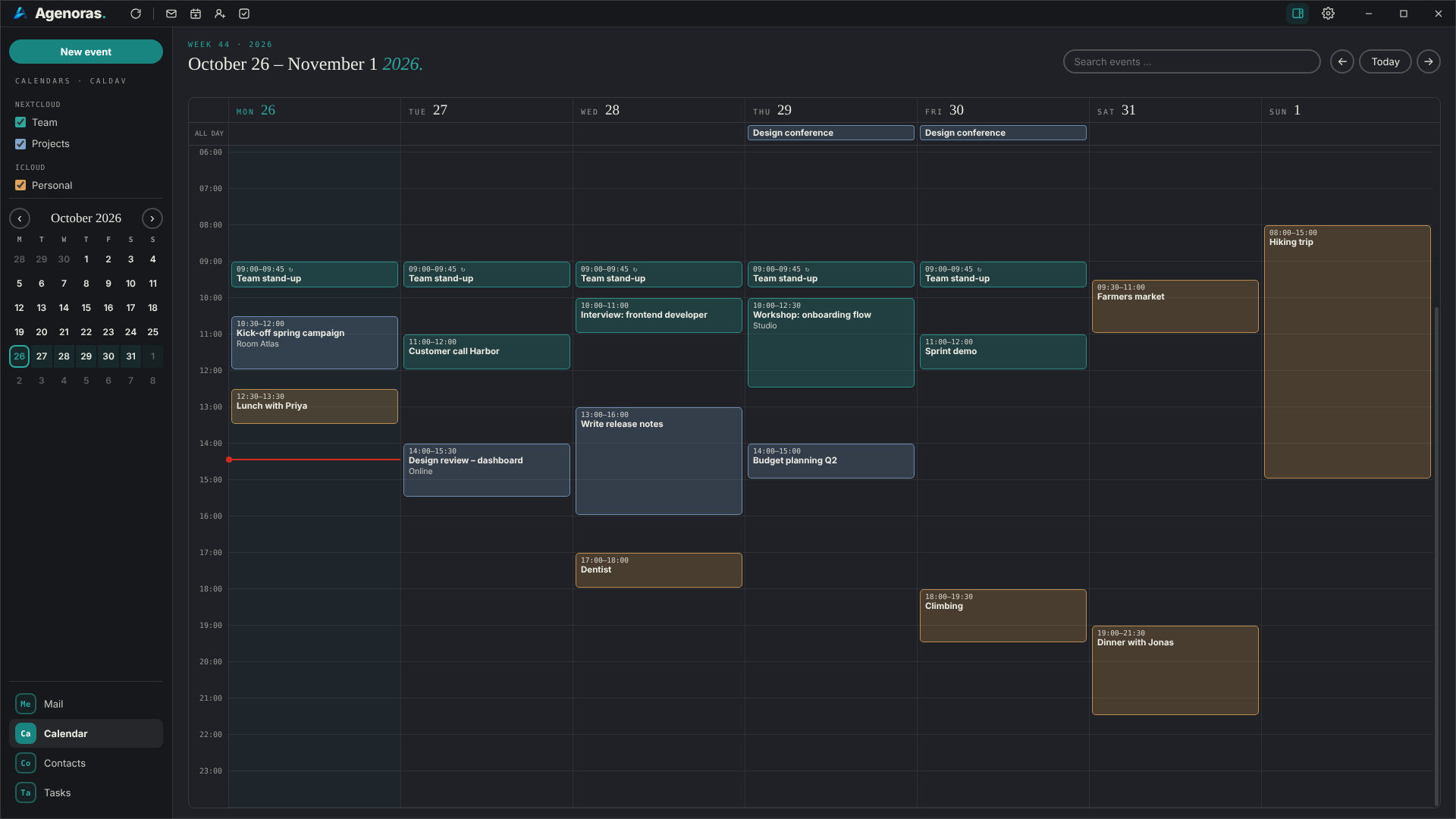The width and height of the screenshot is (1456, 819).
Task: Toggle the Personal calendar checkbox
Action: (20, 185)
